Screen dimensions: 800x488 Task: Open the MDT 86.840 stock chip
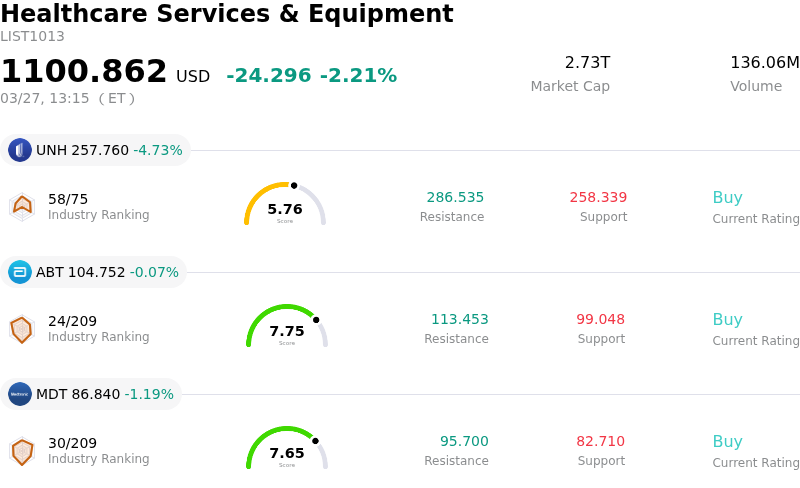[92, 394]
